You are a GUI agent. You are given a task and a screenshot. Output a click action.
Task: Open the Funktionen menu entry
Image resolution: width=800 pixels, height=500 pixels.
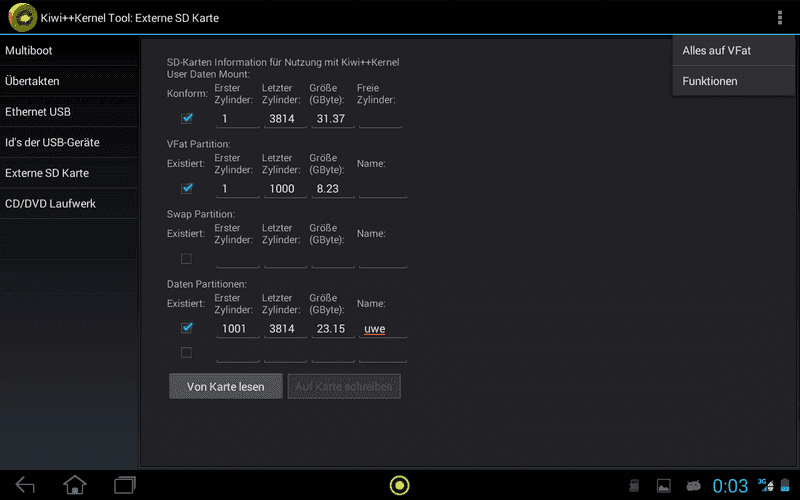734,81
